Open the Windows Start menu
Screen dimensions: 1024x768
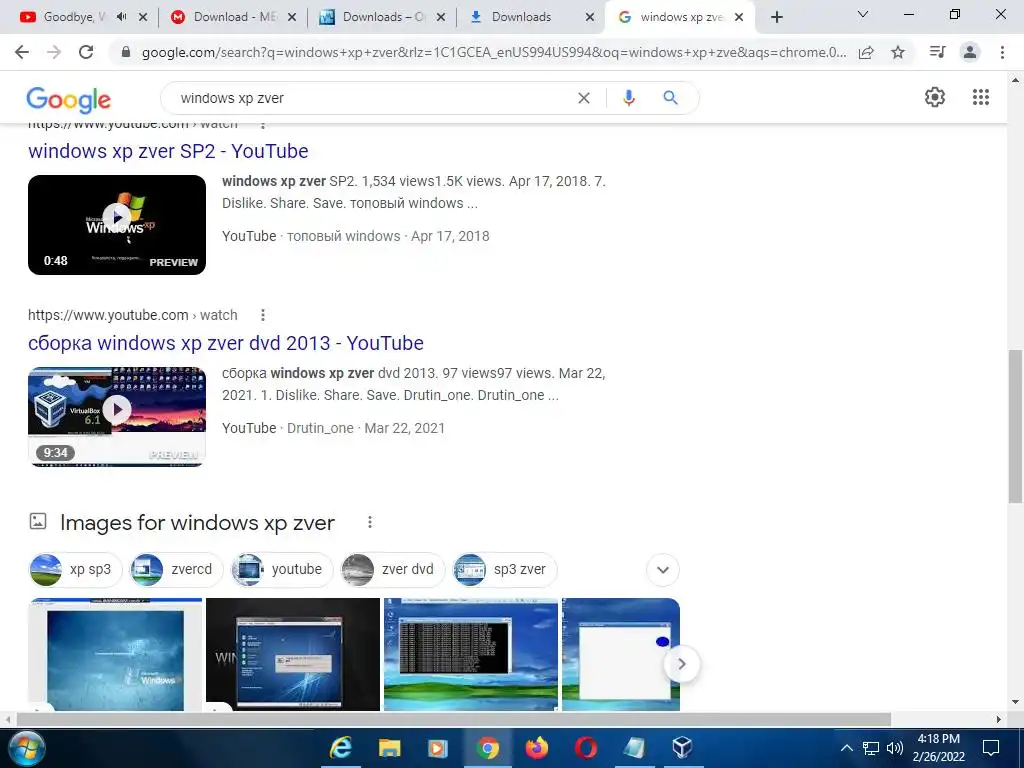click(27, 748)
